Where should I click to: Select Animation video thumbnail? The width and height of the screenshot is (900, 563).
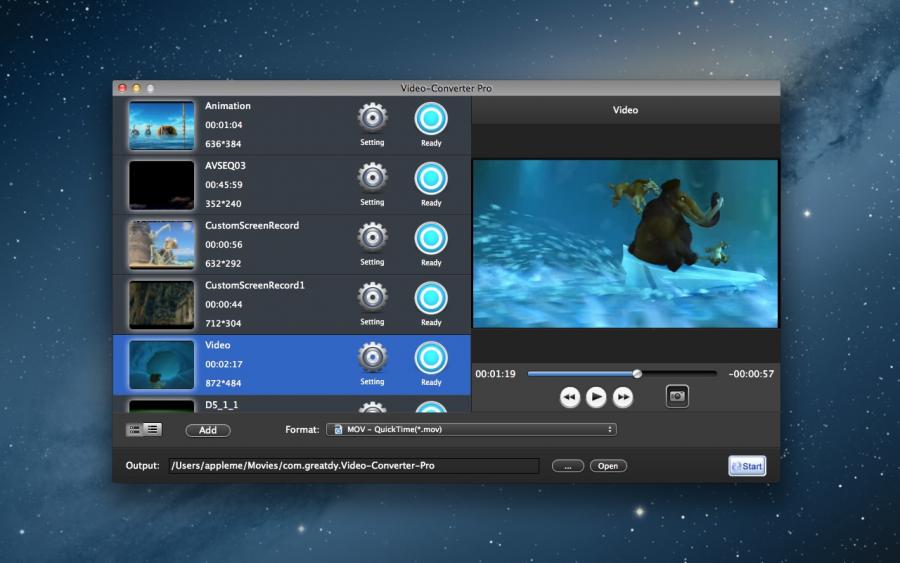161,125
